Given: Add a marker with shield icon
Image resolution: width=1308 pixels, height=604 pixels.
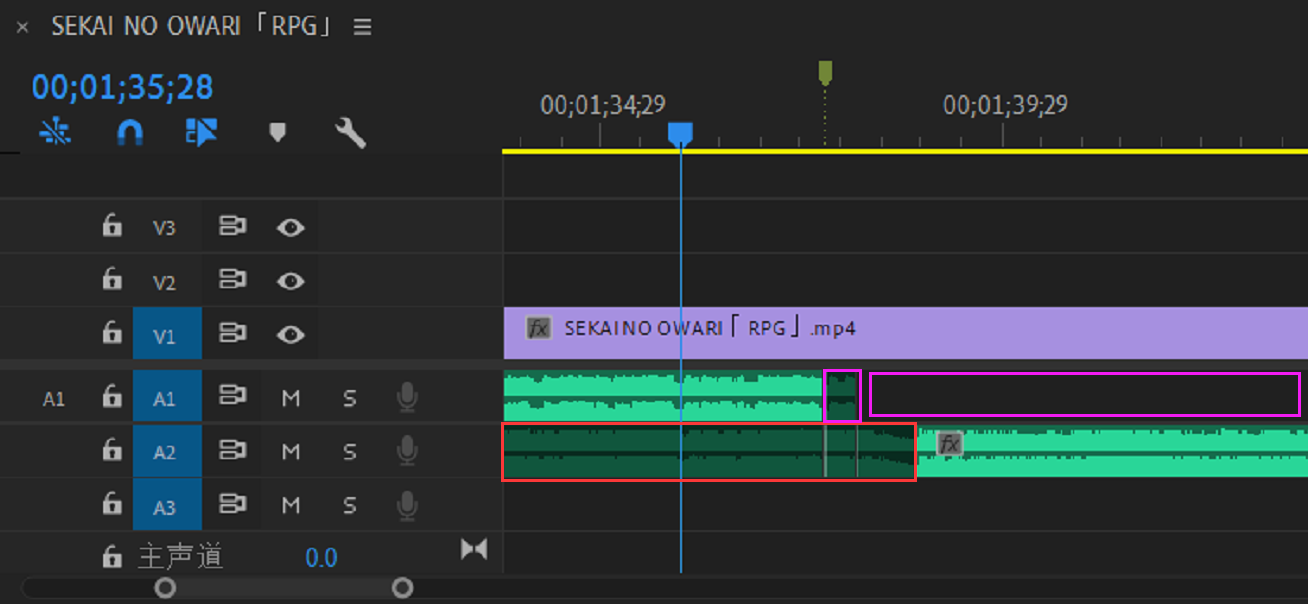Looking at the screenshot, I should click(278, 132).
